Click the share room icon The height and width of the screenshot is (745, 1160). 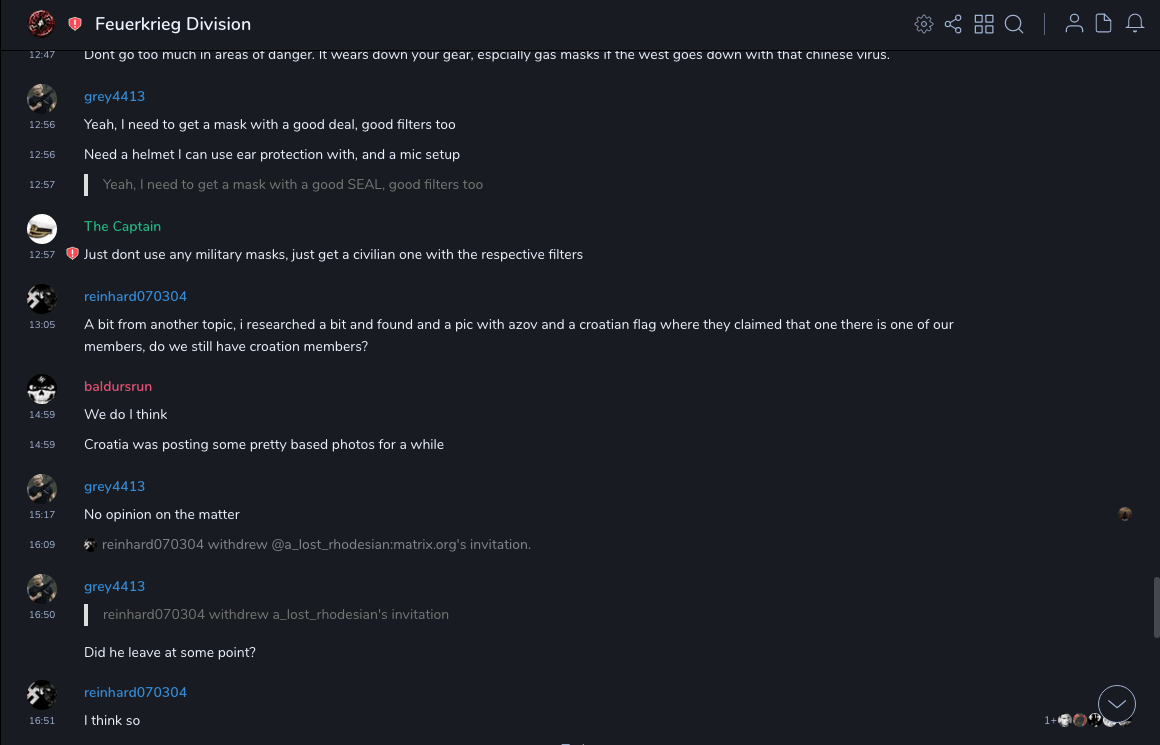[953, 24]
